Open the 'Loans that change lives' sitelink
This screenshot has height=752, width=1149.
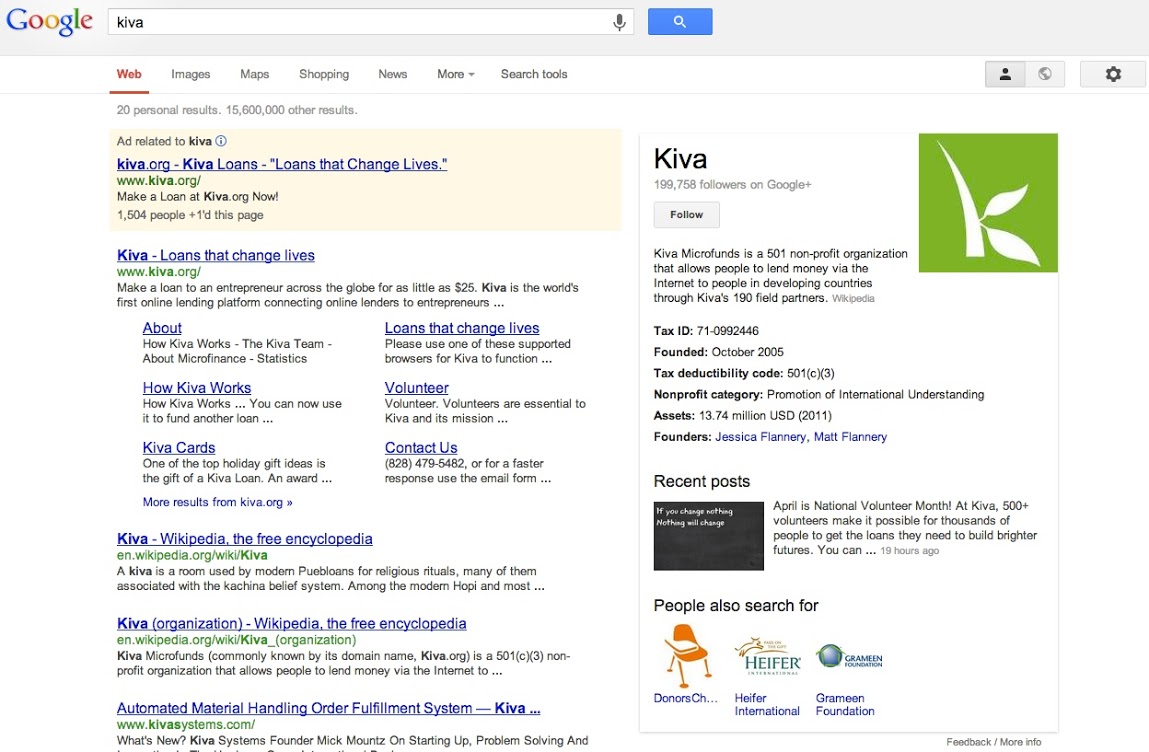click(462, 328)
